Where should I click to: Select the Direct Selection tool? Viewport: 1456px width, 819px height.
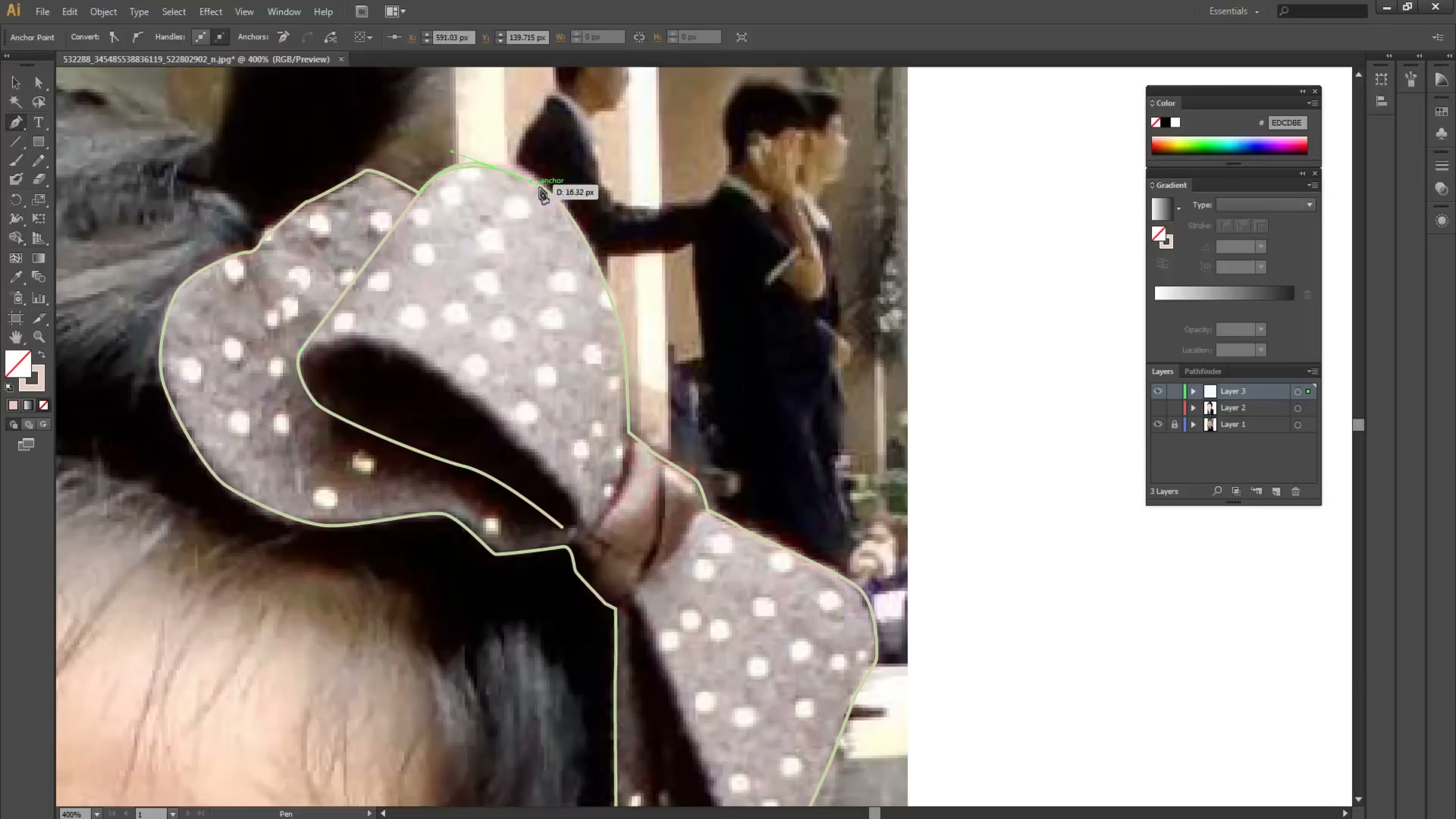(39, 83)
